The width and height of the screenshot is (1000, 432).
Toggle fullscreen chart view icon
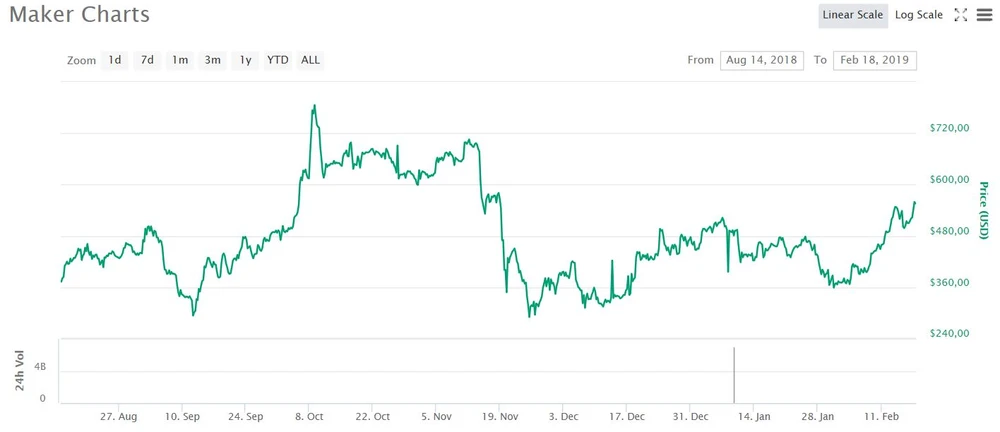click(x=961, y=15)
